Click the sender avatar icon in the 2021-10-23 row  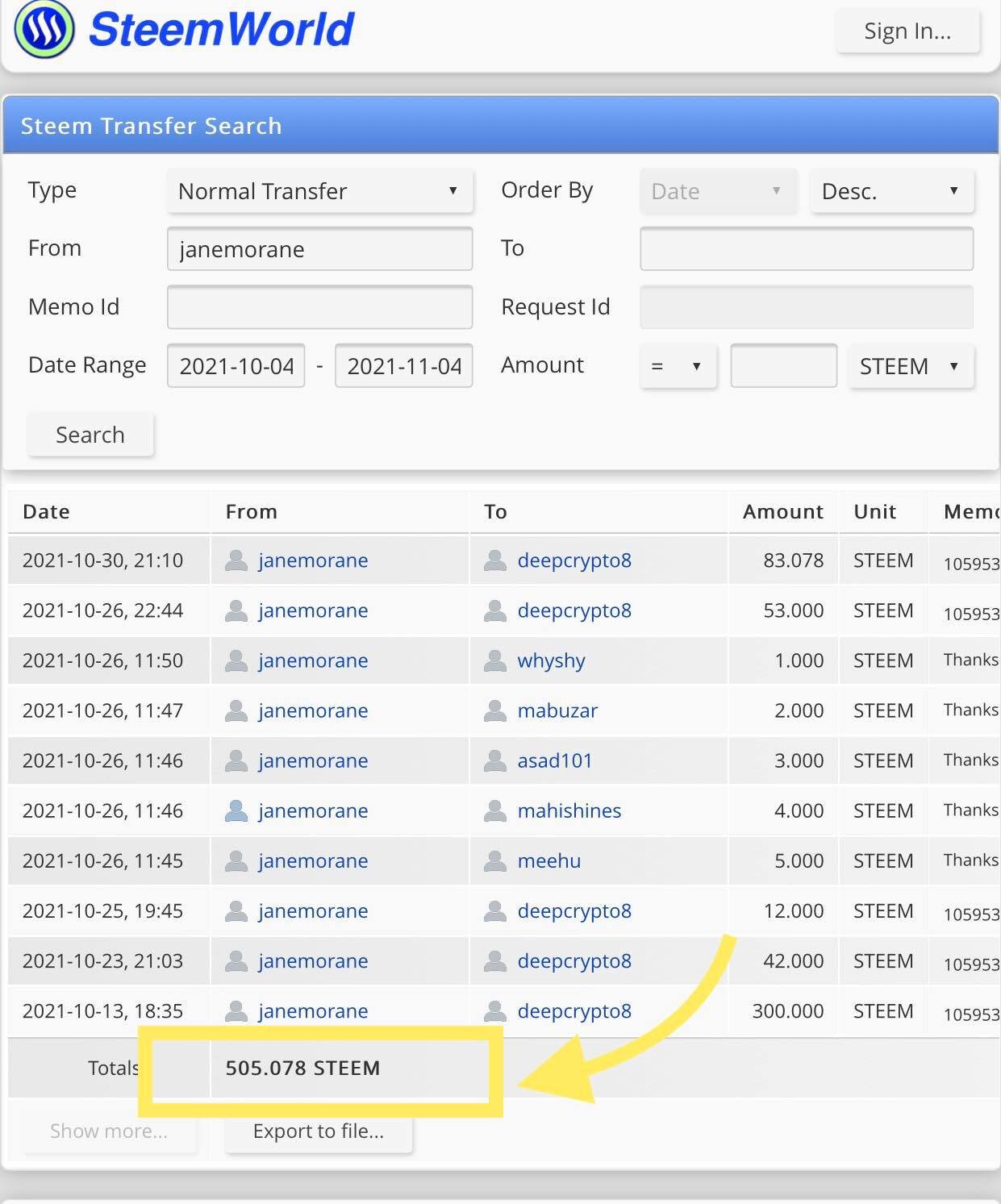(236, 960)
